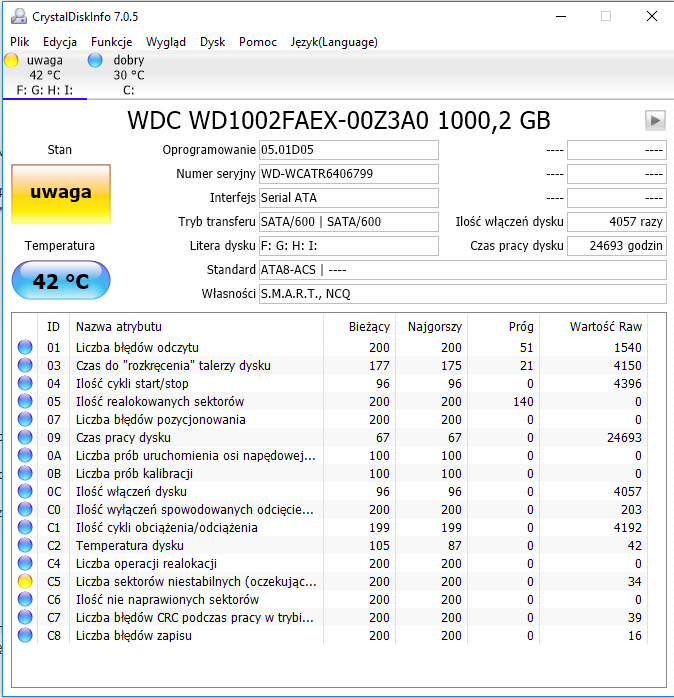This screenshot has height=698, width=674.
Task: Click the blue dobry status icon in disk bar
Action: 95,60
